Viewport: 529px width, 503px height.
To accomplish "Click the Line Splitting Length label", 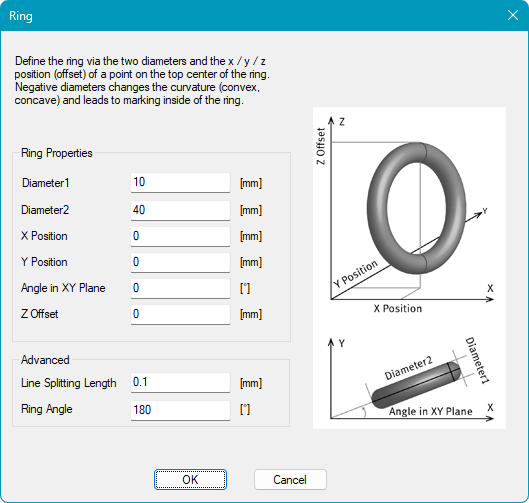I will tap(68, 383).
